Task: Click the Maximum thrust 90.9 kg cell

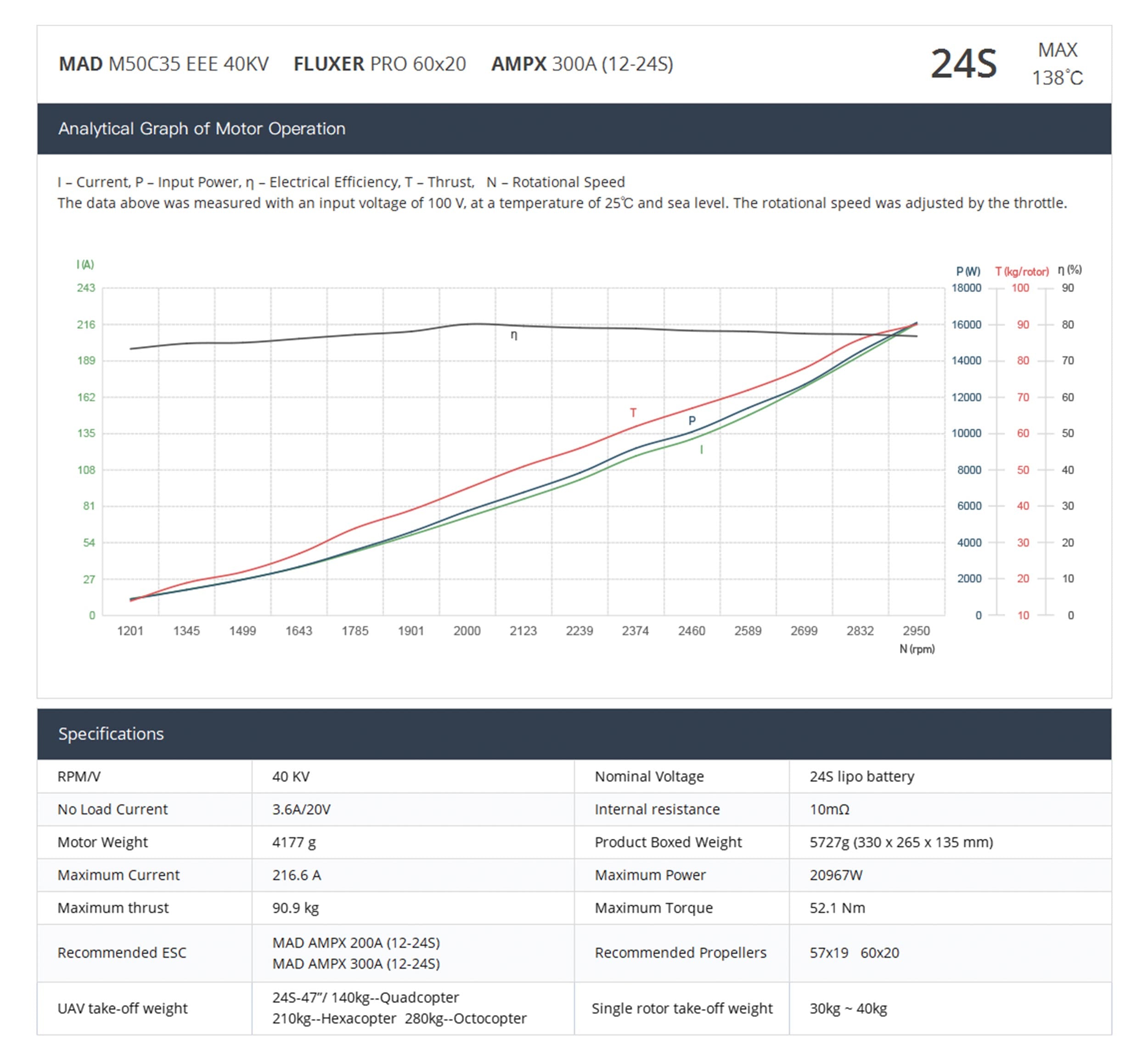Action: [296, 908]
